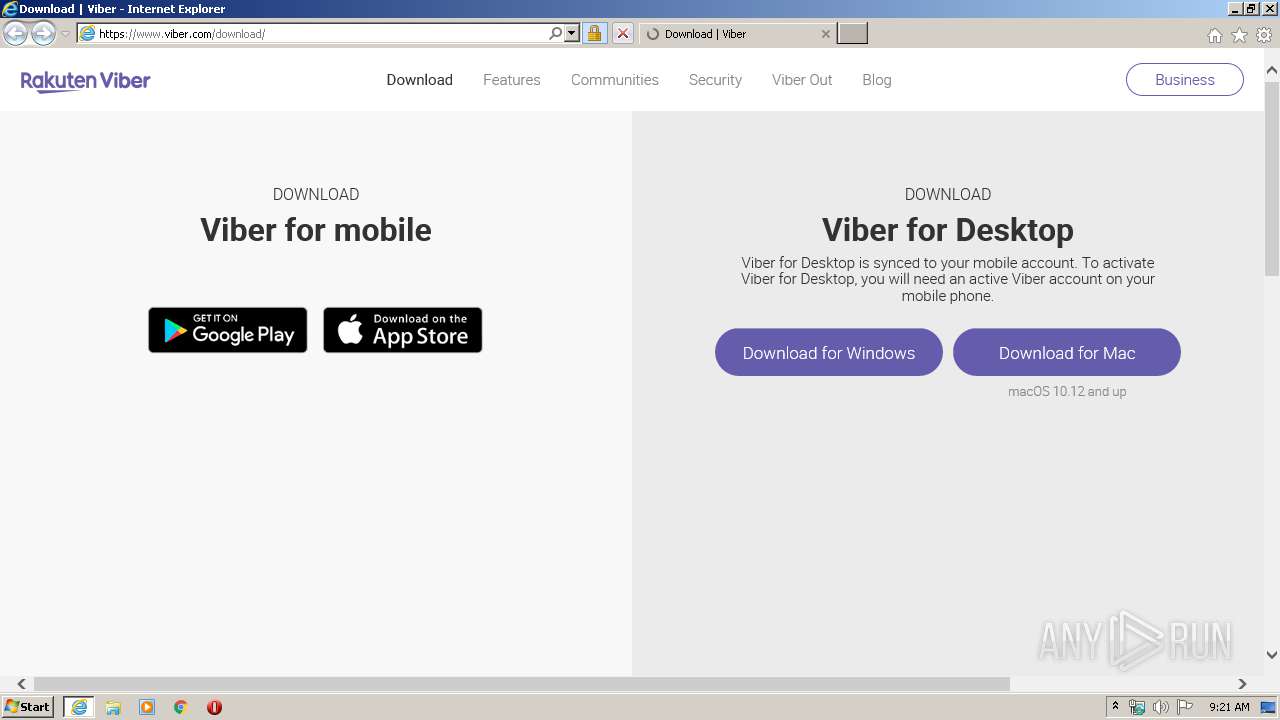Click the Viber for Desktop heading

pyautogui.click(x=948, y=230)
